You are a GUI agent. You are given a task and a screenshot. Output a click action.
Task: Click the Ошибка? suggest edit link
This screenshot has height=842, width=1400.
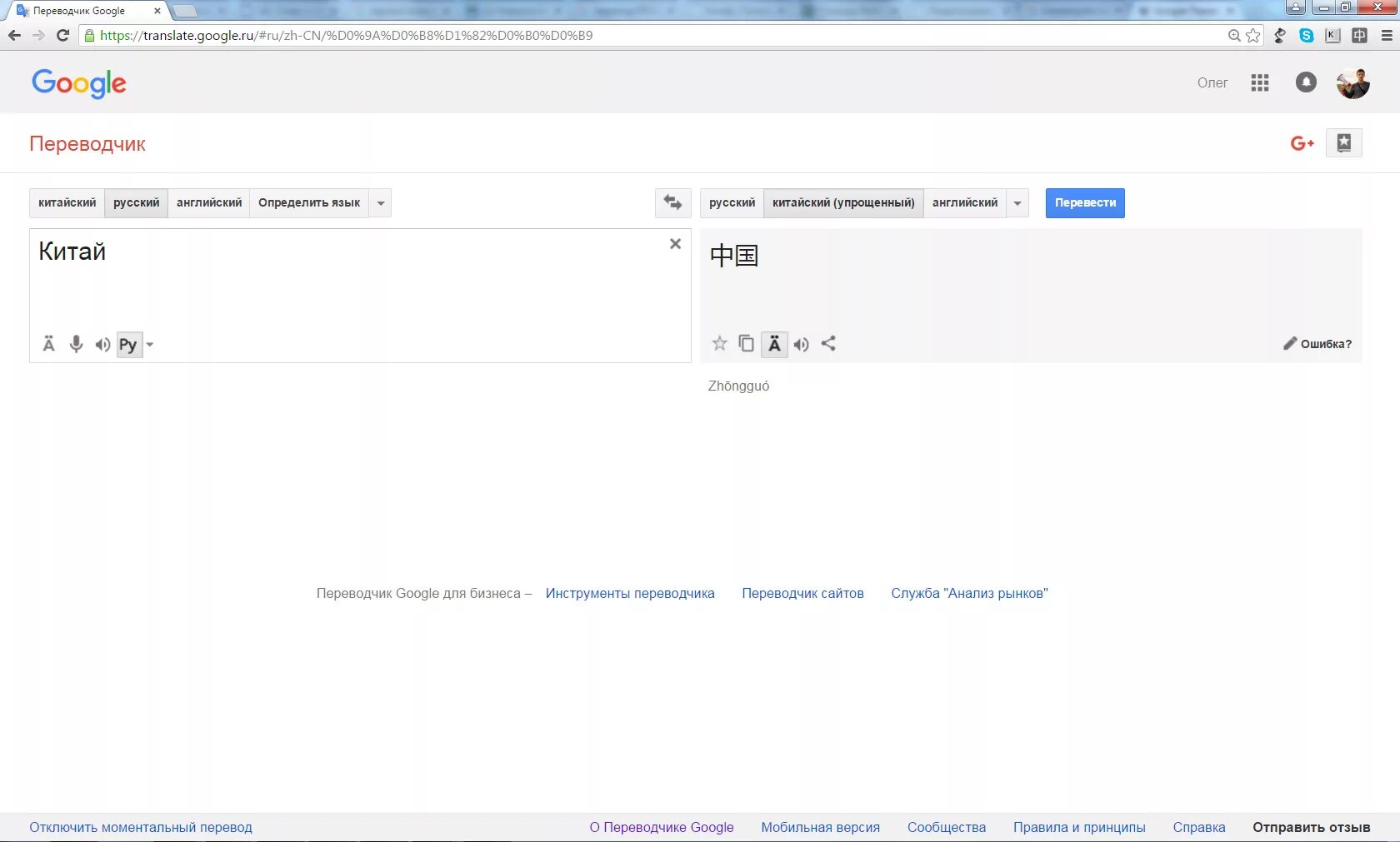1317,344
